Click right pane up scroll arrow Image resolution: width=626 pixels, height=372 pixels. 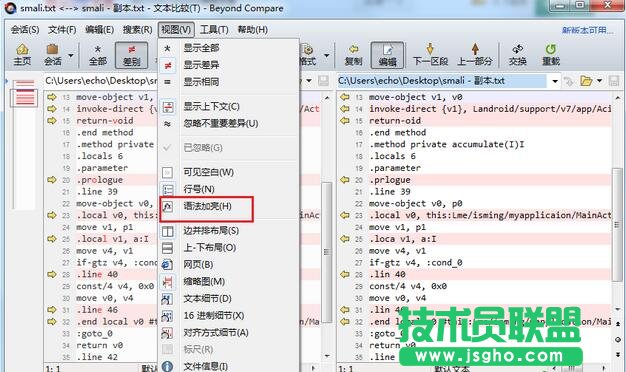pyautogui.click(x=618, y=97)
